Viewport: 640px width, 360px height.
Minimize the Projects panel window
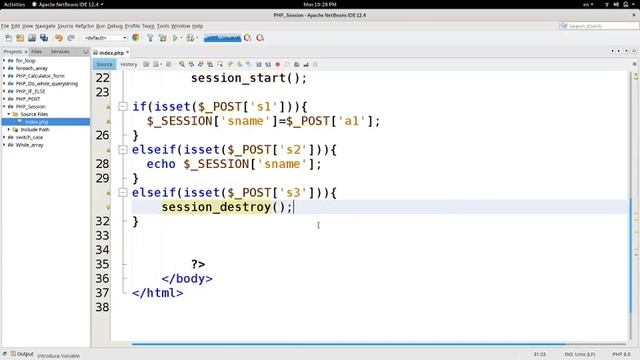click(85, 52)
